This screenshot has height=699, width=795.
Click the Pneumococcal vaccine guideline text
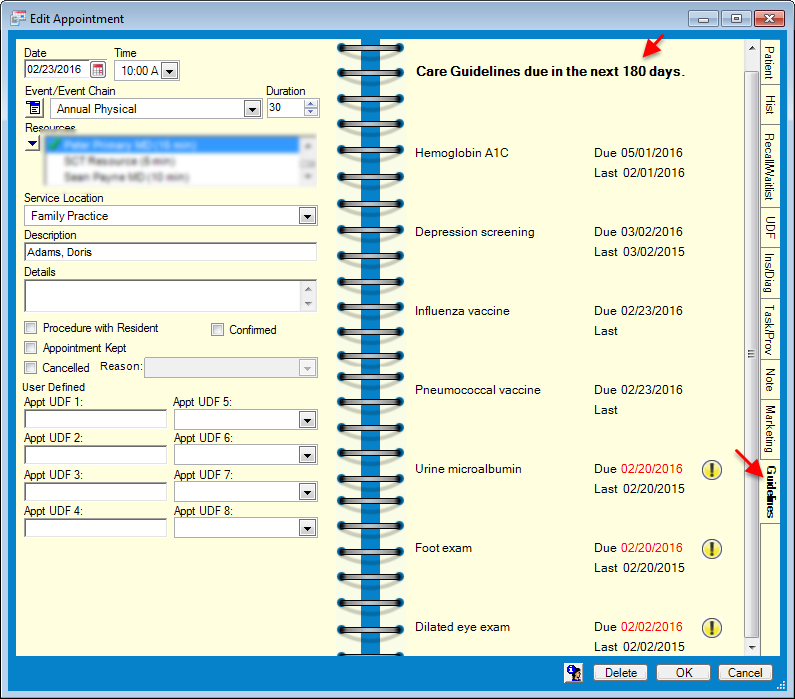478,390
